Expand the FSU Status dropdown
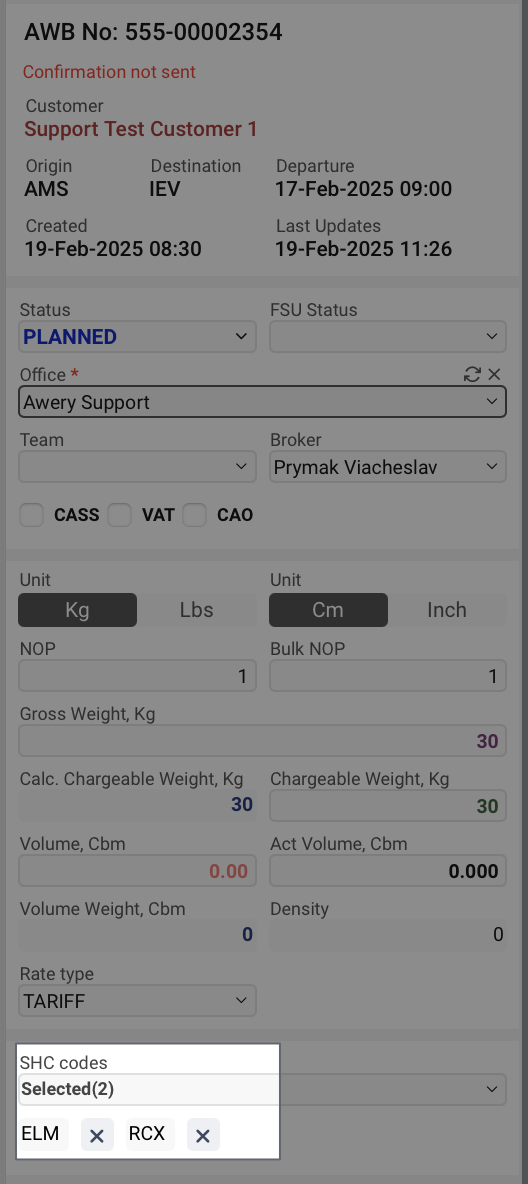Viewport: 528px width, 1184px height. 388,337
